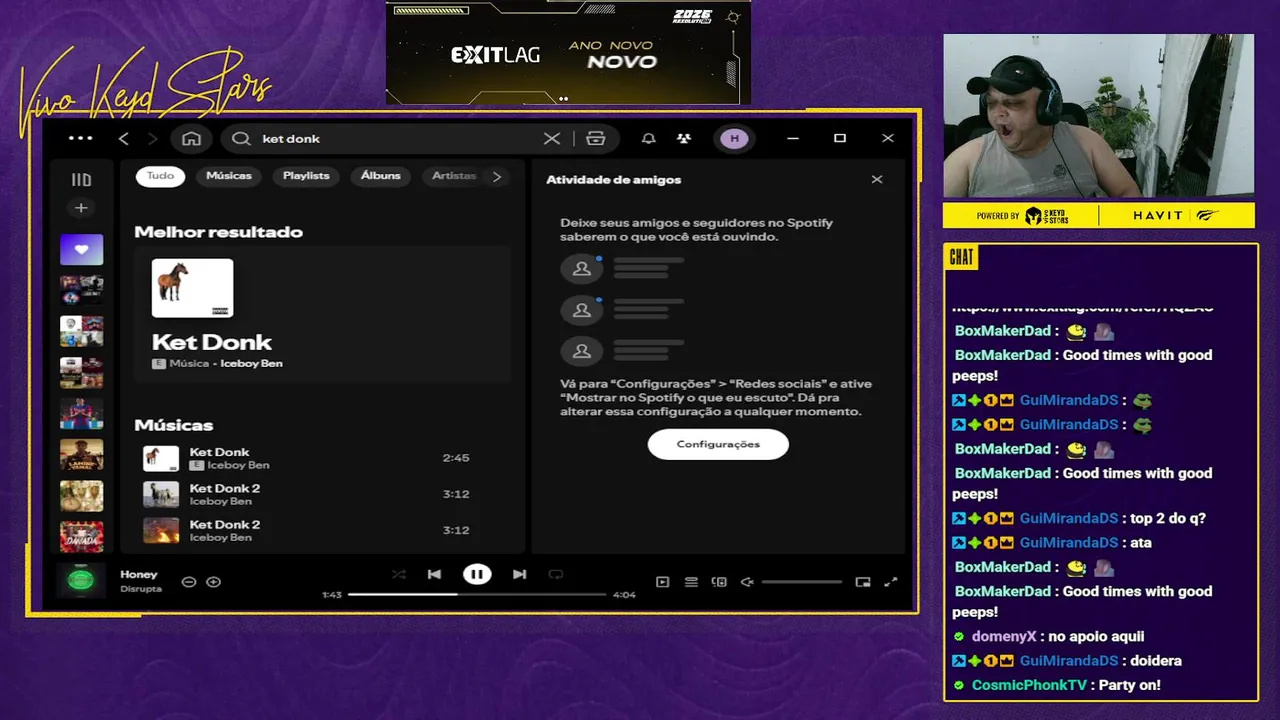Open the Spotify three-dots menu

point(80,138)
